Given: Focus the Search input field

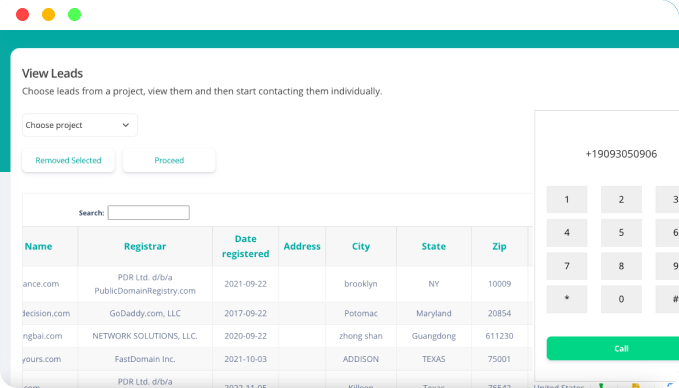Looking at the screenshot, I should point(149,213).
